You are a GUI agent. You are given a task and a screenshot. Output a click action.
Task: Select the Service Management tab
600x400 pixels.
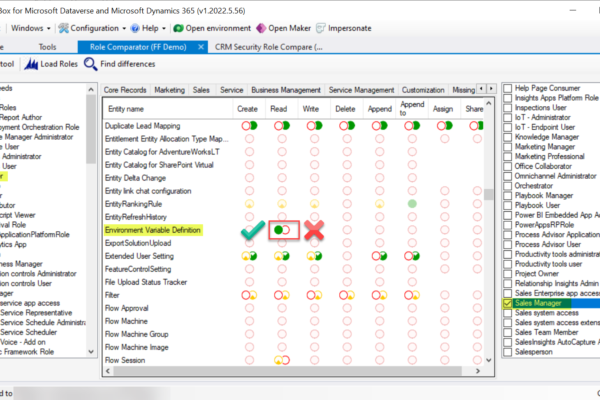coord(361,89)
